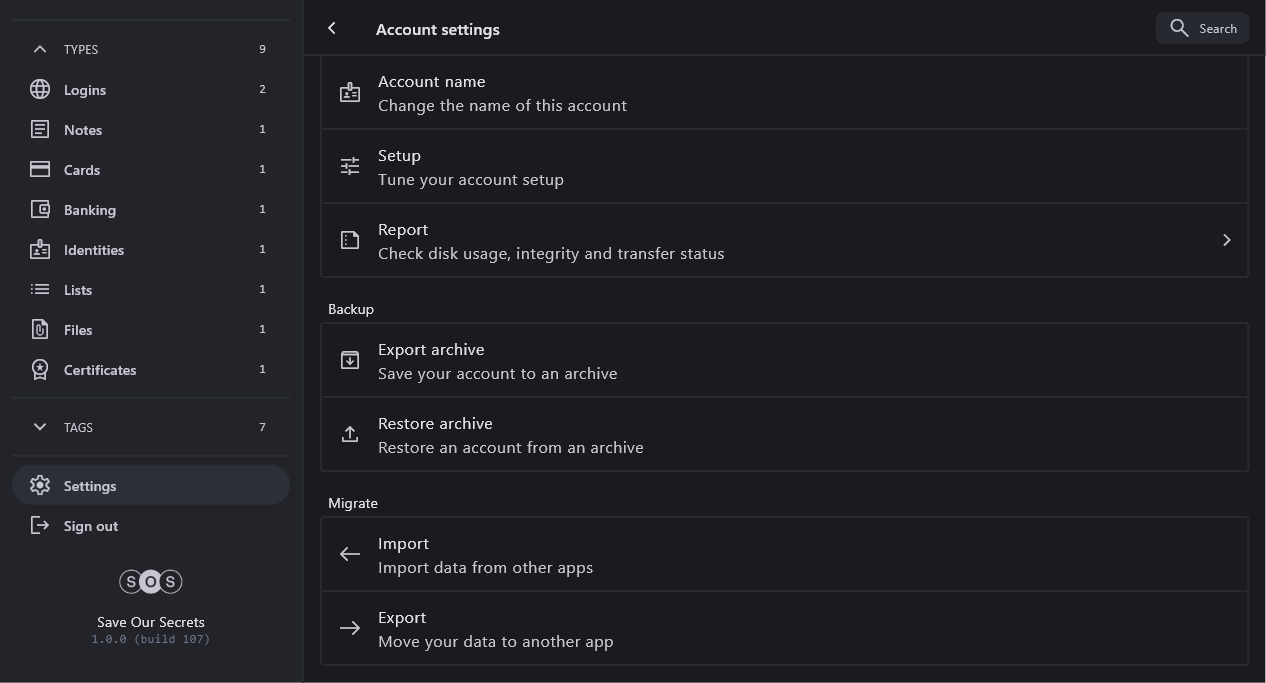Image resolution: width=1266 pixels, height=683 pixels.
Task: Select Settings in the sidebar
Action: tap(90, 486)
